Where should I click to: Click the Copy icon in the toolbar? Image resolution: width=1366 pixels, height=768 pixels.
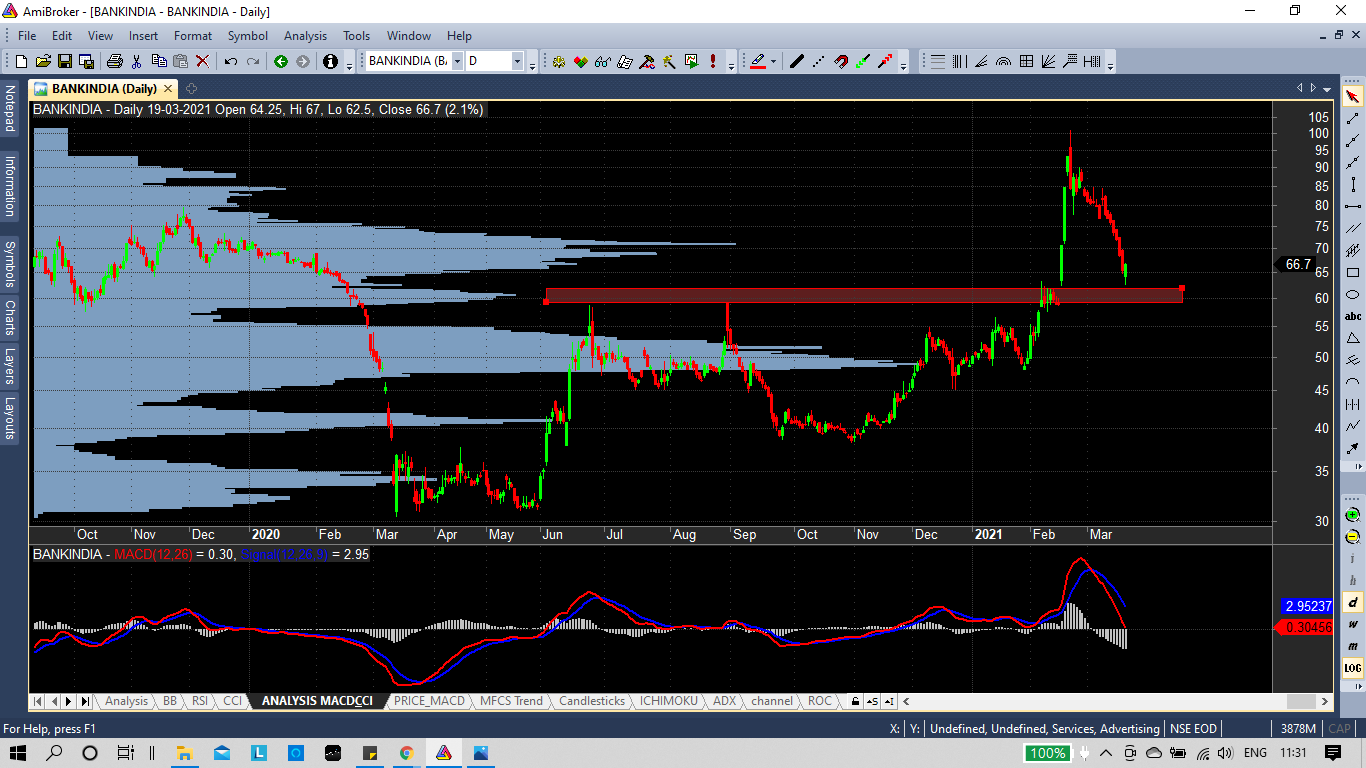[159, 61]
